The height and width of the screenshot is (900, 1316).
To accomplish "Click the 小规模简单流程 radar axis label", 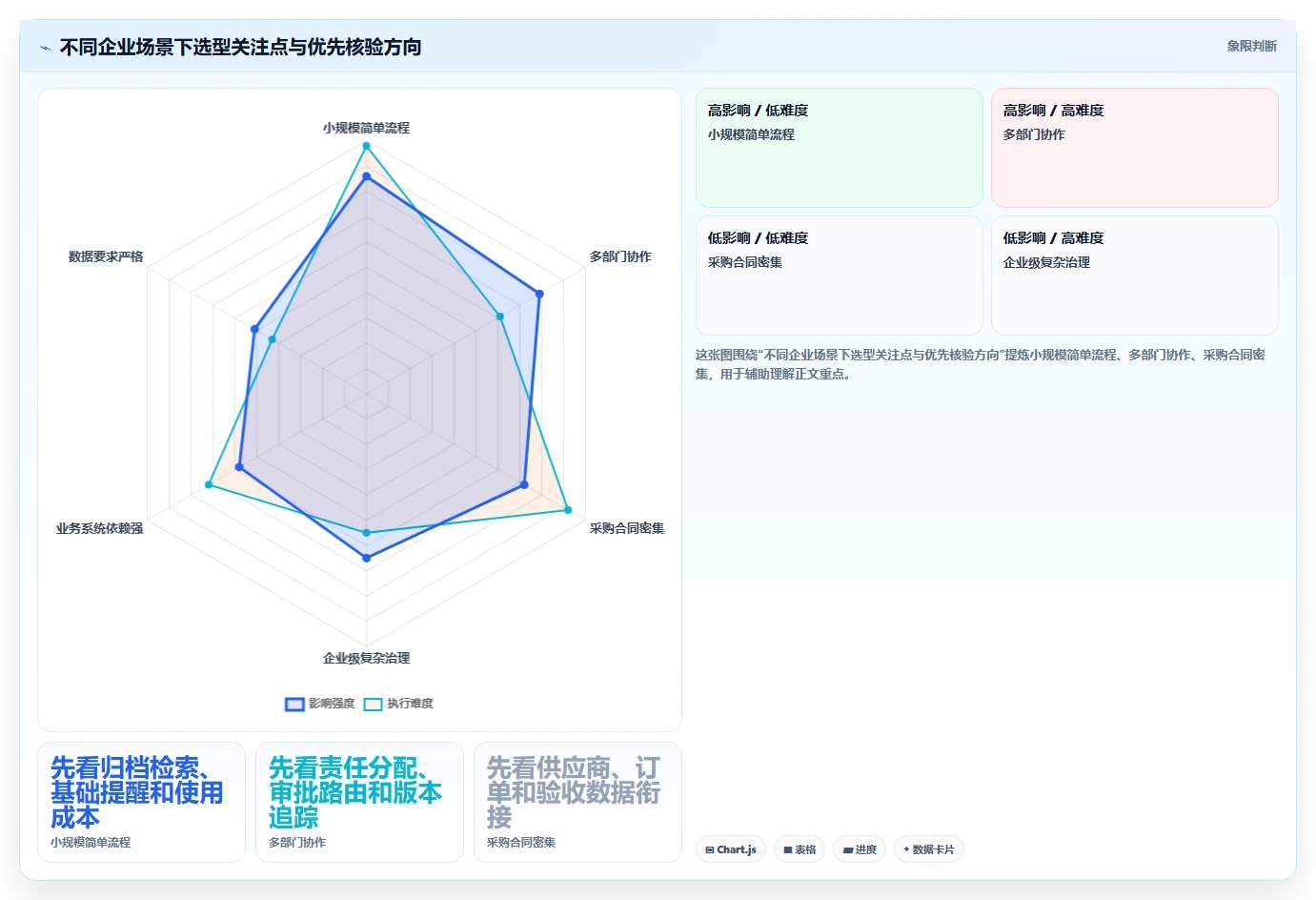I will 366,128.
